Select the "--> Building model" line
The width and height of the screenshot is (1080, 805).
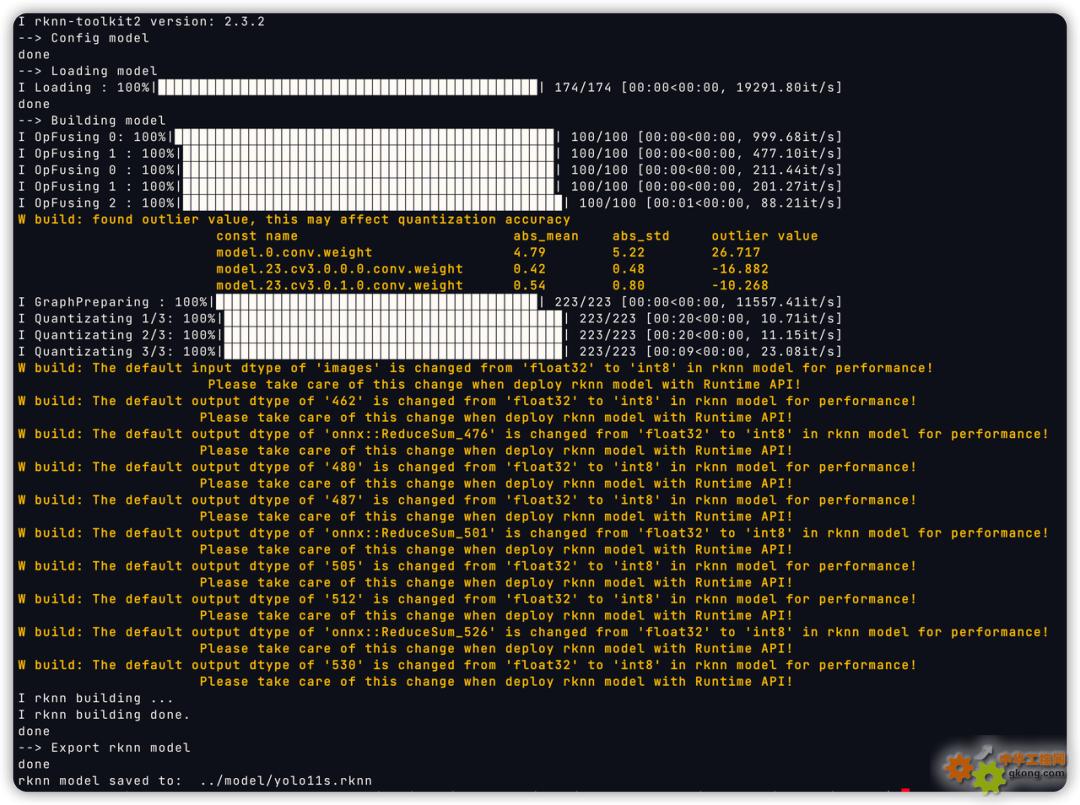coord(92,121)
